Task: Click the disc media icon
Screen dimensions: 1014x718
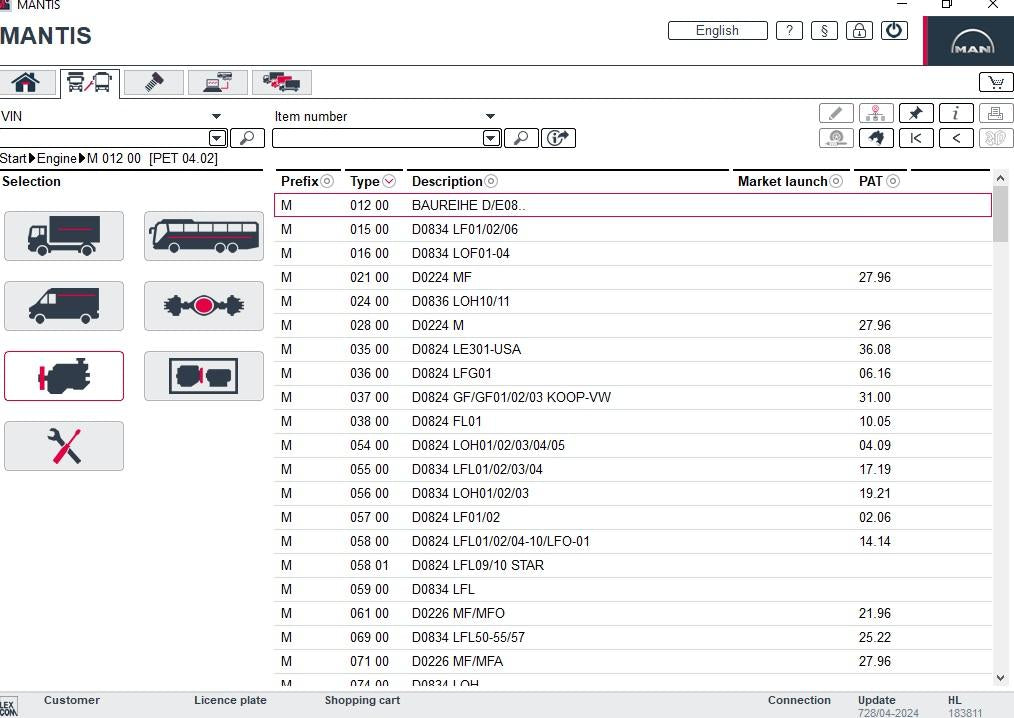Action: pyautogui.click(x=836, y=138)
